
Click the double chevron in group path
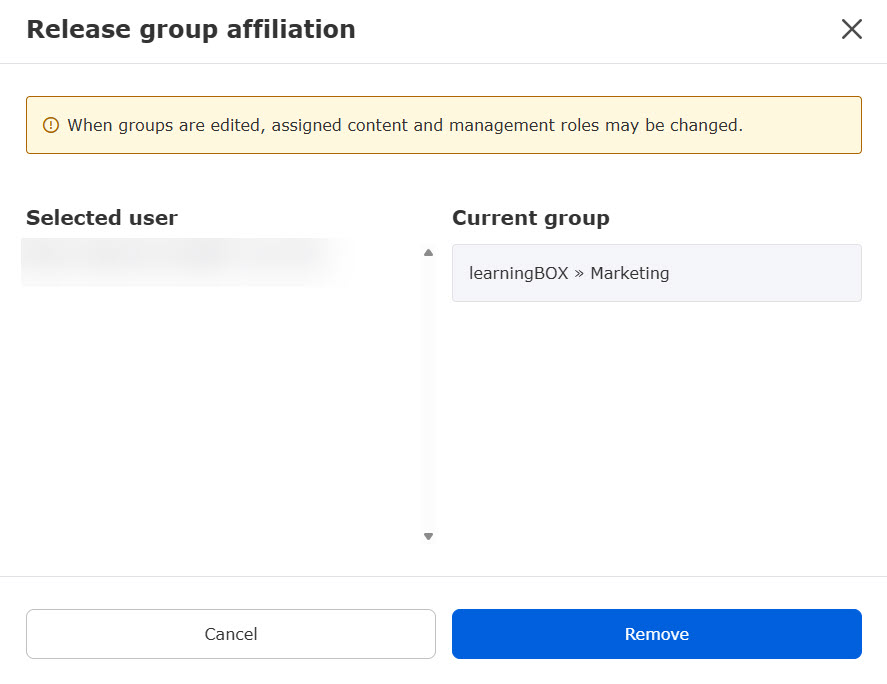(x=579, y=273)
